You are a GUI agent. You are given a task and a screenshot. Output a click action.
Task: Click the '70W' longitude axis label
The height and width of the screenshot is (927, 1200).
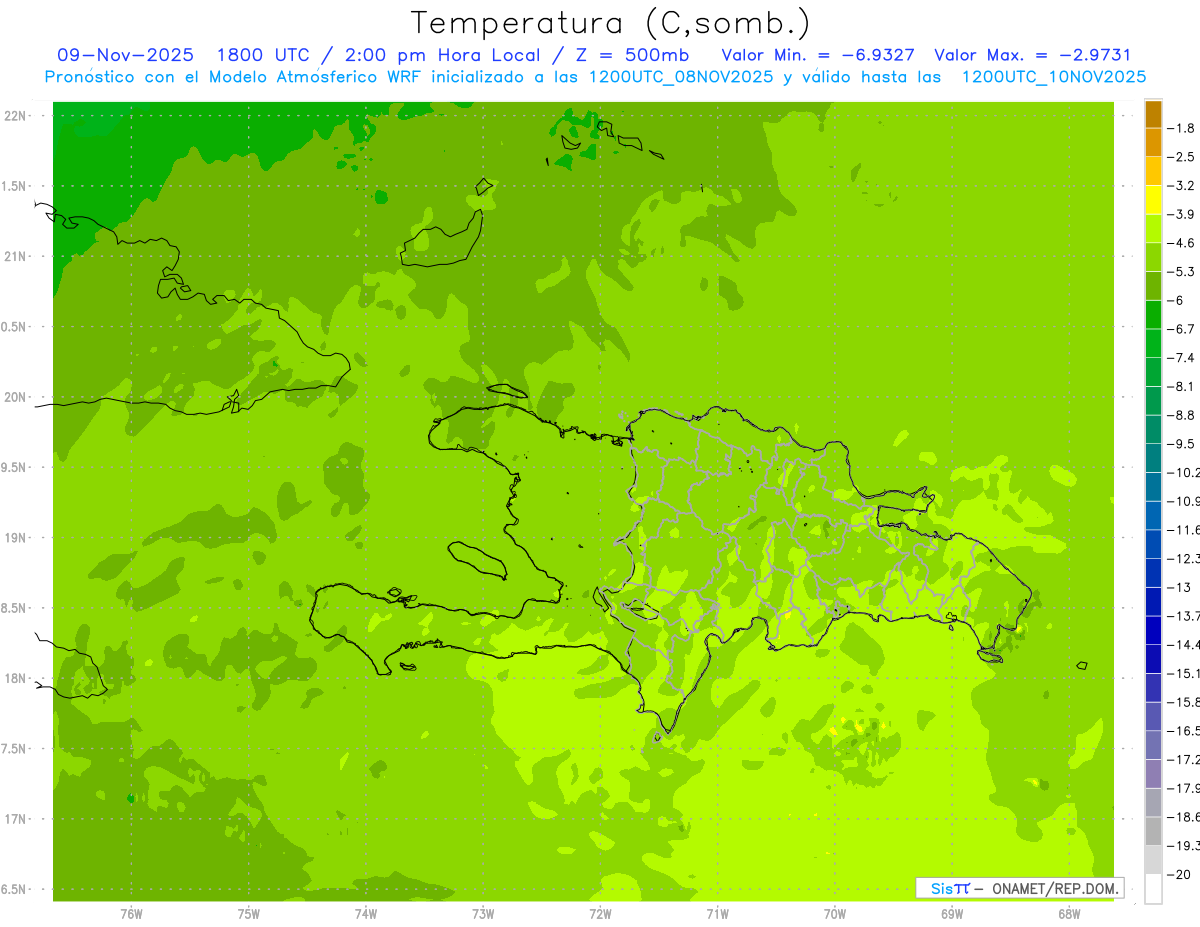[x=834, y=913]
